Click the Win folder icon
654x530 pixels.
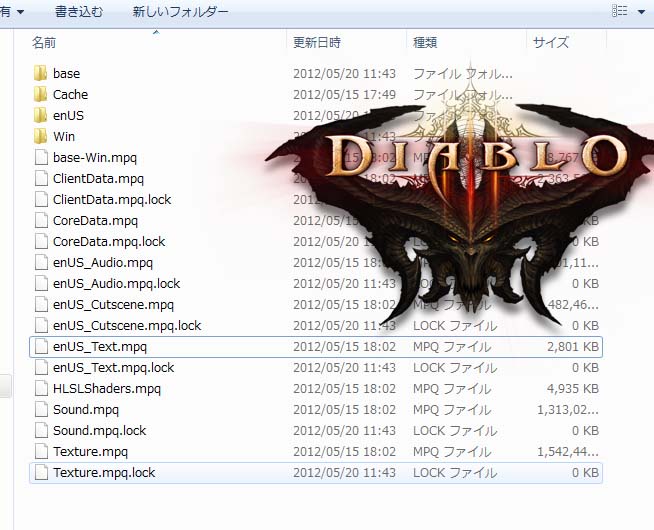point(40,136)
